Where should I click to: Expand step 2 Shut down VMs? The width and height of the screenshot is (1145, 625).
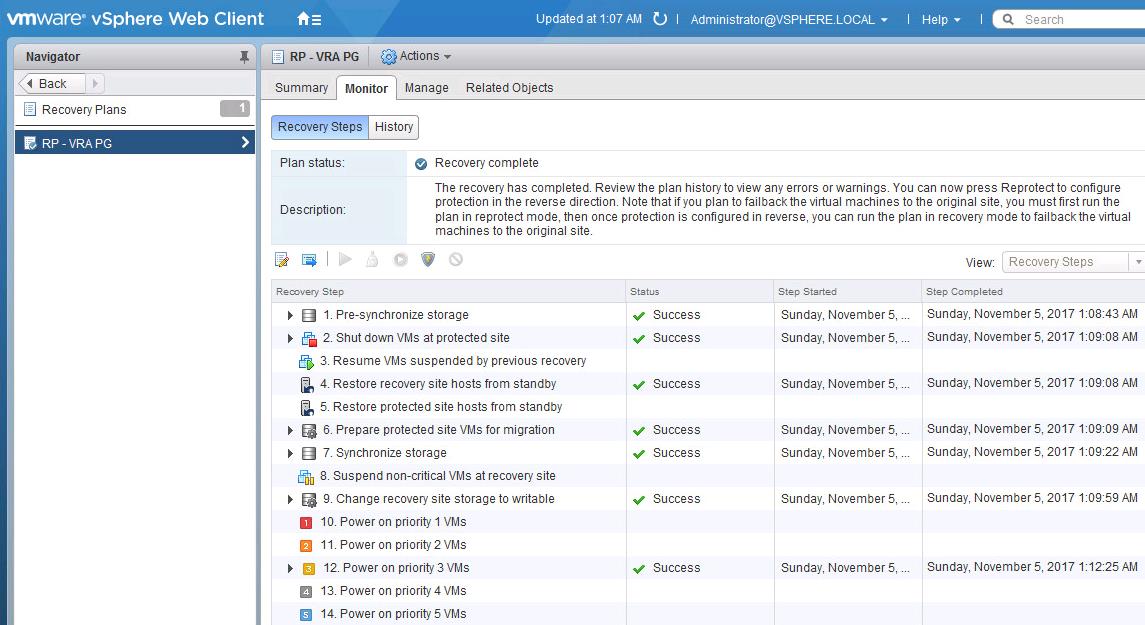[290, 338]
